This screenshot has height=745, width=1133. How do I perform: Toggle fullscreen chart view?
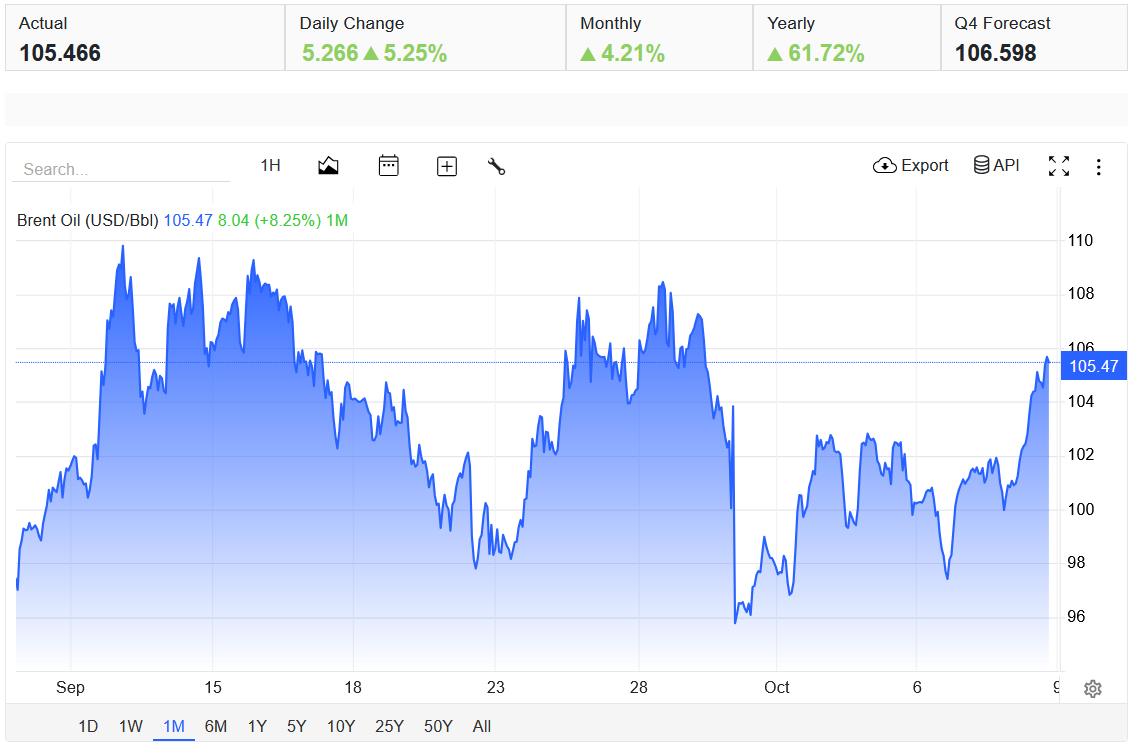[x=1059, y=166]
